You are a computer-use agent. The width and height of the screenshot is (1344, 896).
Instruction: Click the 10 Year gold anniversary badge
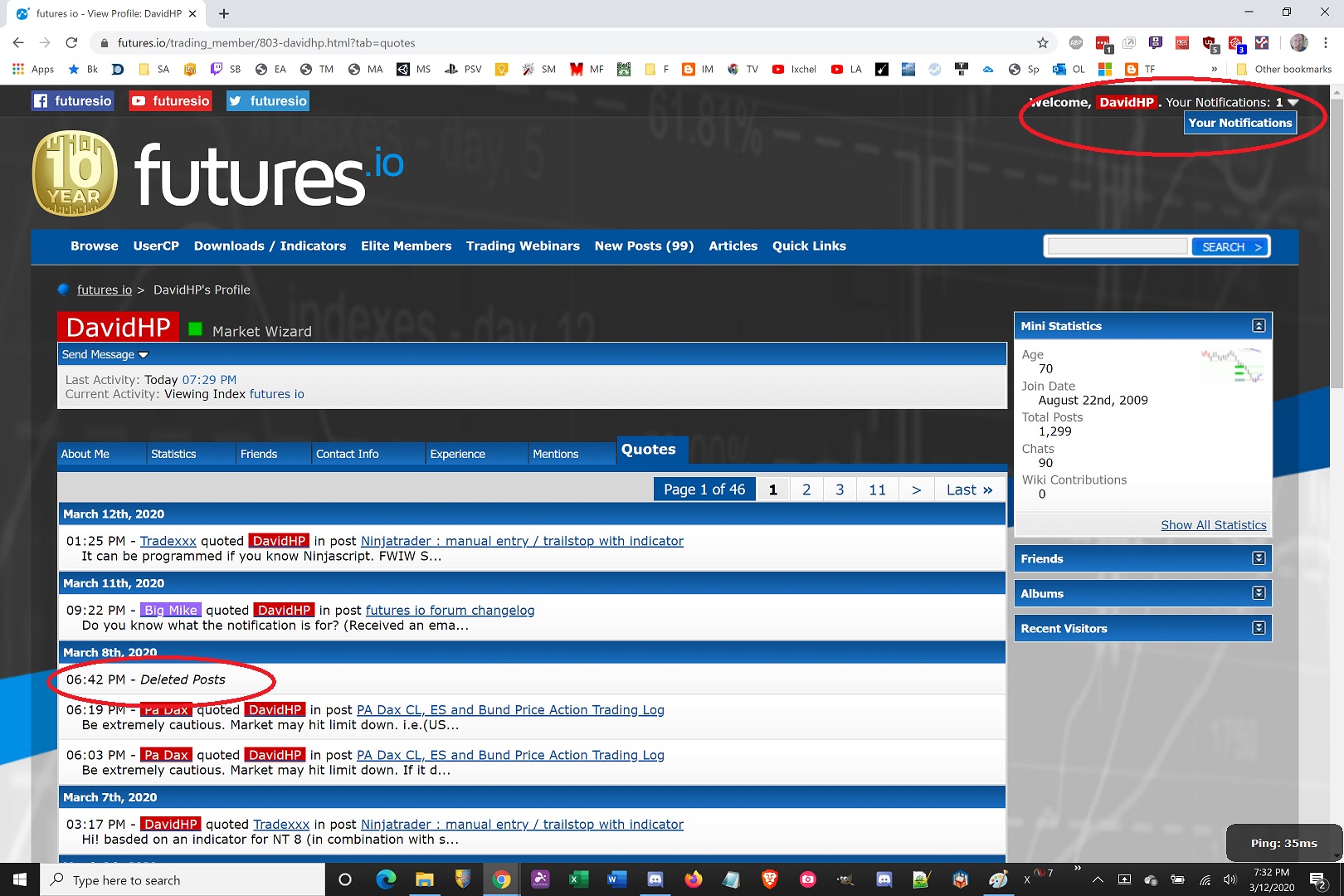(x=75, y=173)
